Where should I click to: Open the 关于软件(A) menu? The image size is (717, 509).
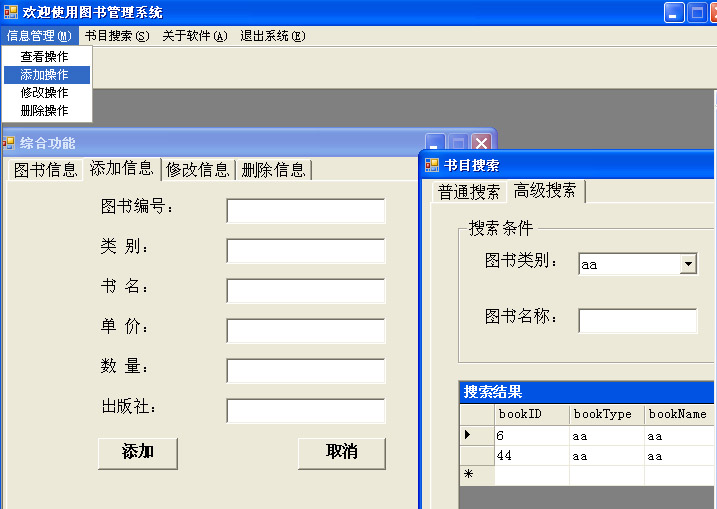click(x=195, y=36)
